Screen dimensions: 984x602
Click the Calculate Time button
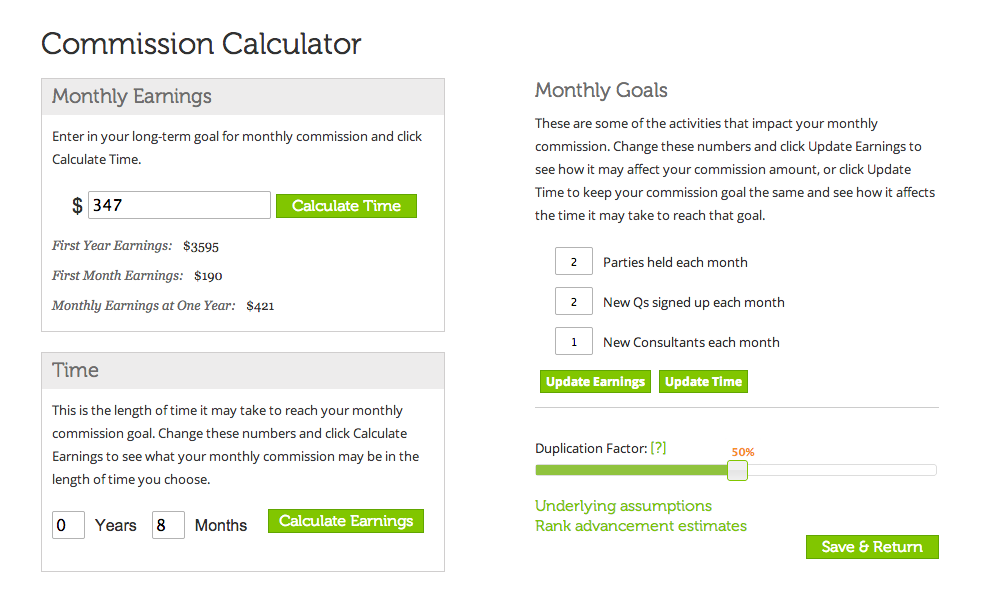(x=346, y=206)
